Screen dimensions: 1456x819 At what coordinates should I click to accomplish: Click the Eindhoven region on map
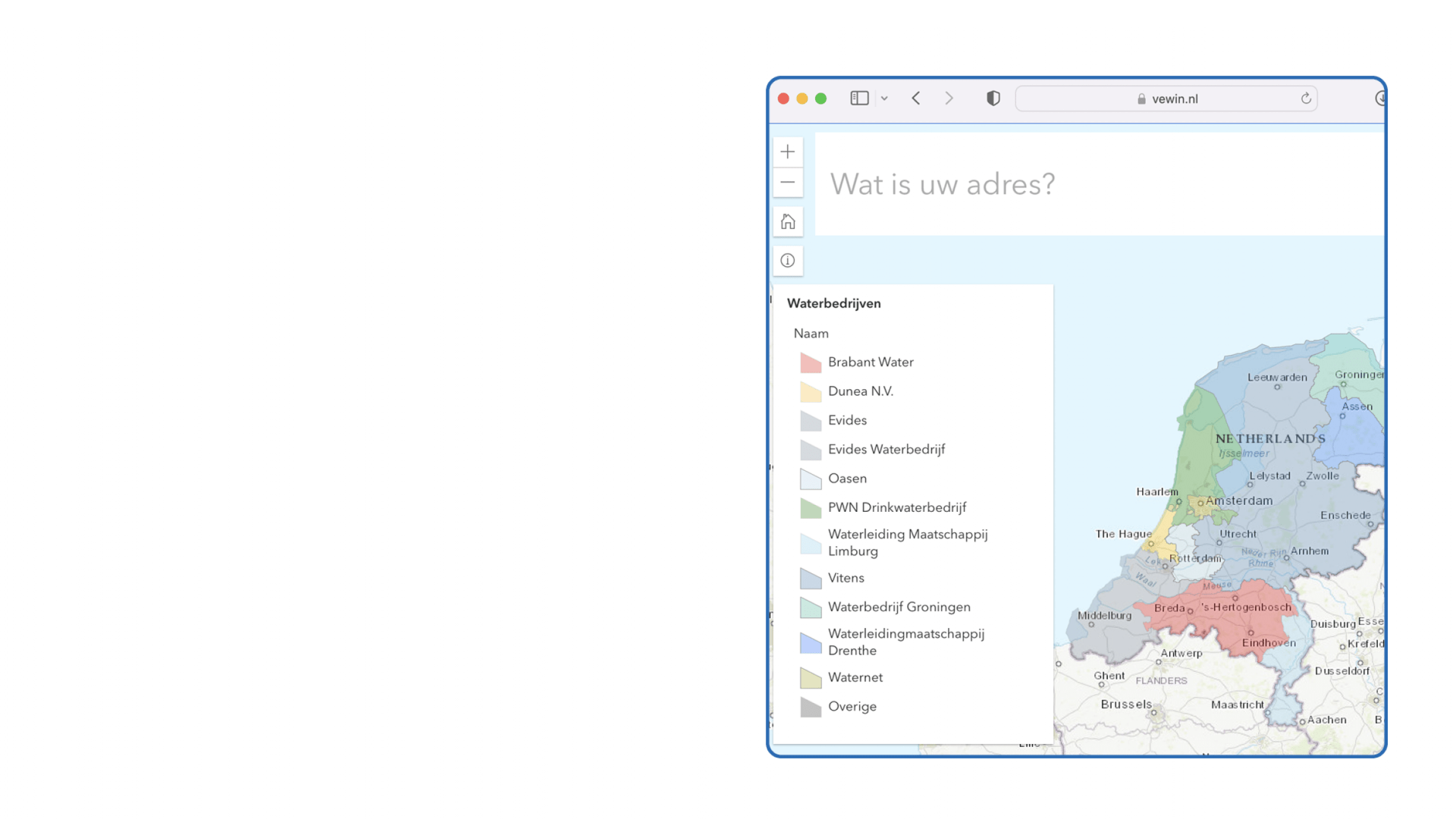coord(1251,632)
